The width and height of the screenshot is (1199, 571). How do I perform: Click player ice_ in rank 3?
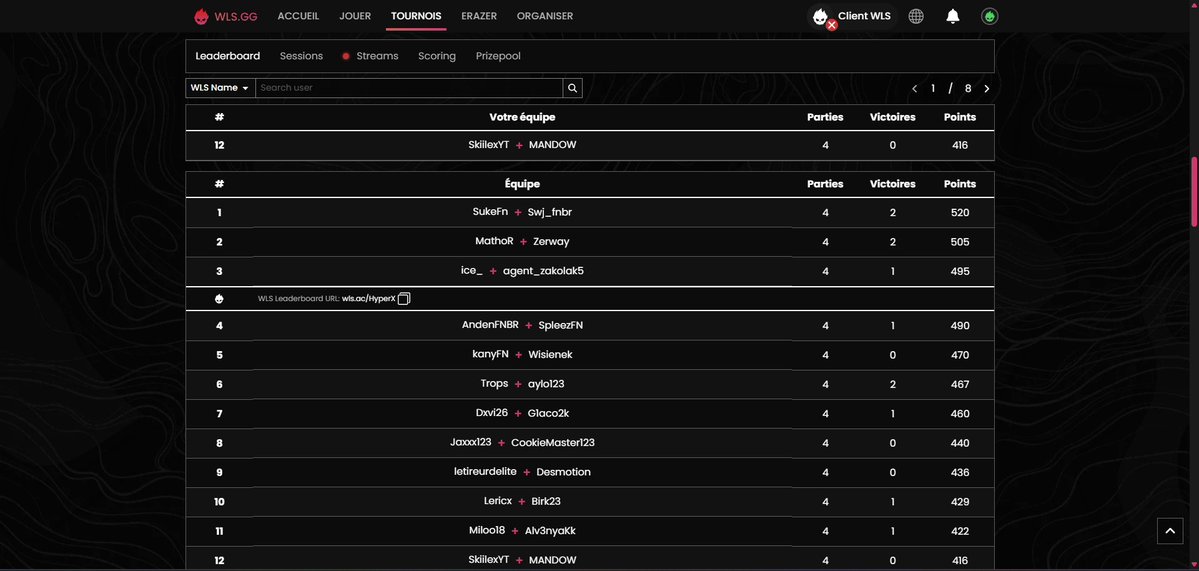pyautogui.click(x=472, y=271)
